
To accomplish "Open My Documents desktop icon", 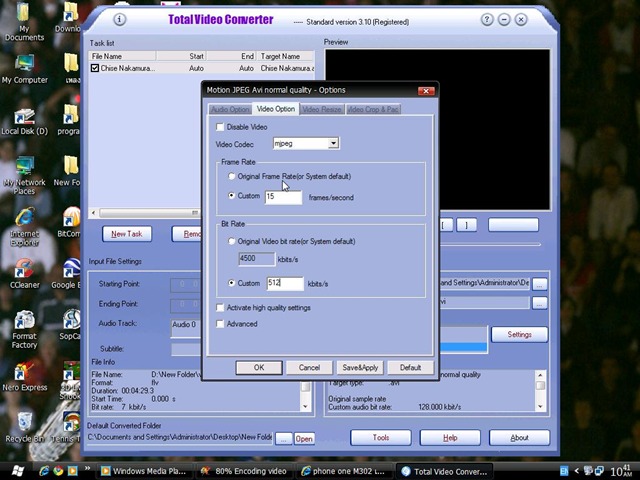I will [x=24, y=22].
